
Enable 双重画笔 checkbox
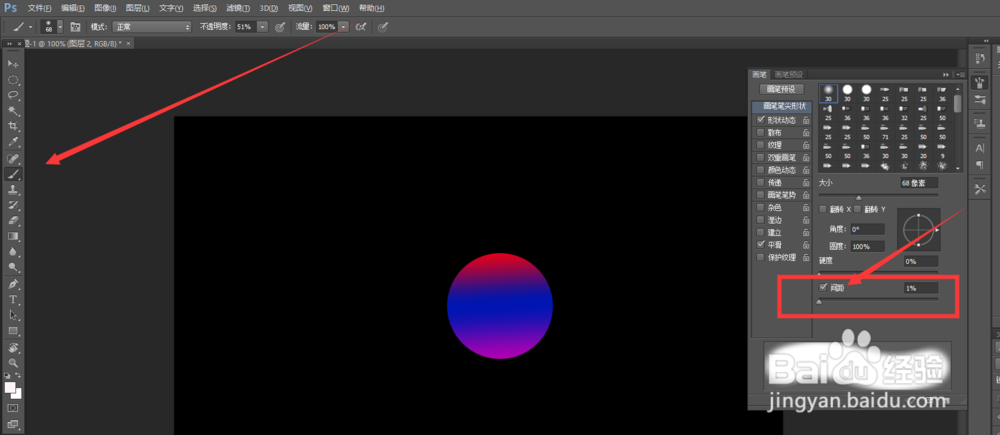(760, 158)
